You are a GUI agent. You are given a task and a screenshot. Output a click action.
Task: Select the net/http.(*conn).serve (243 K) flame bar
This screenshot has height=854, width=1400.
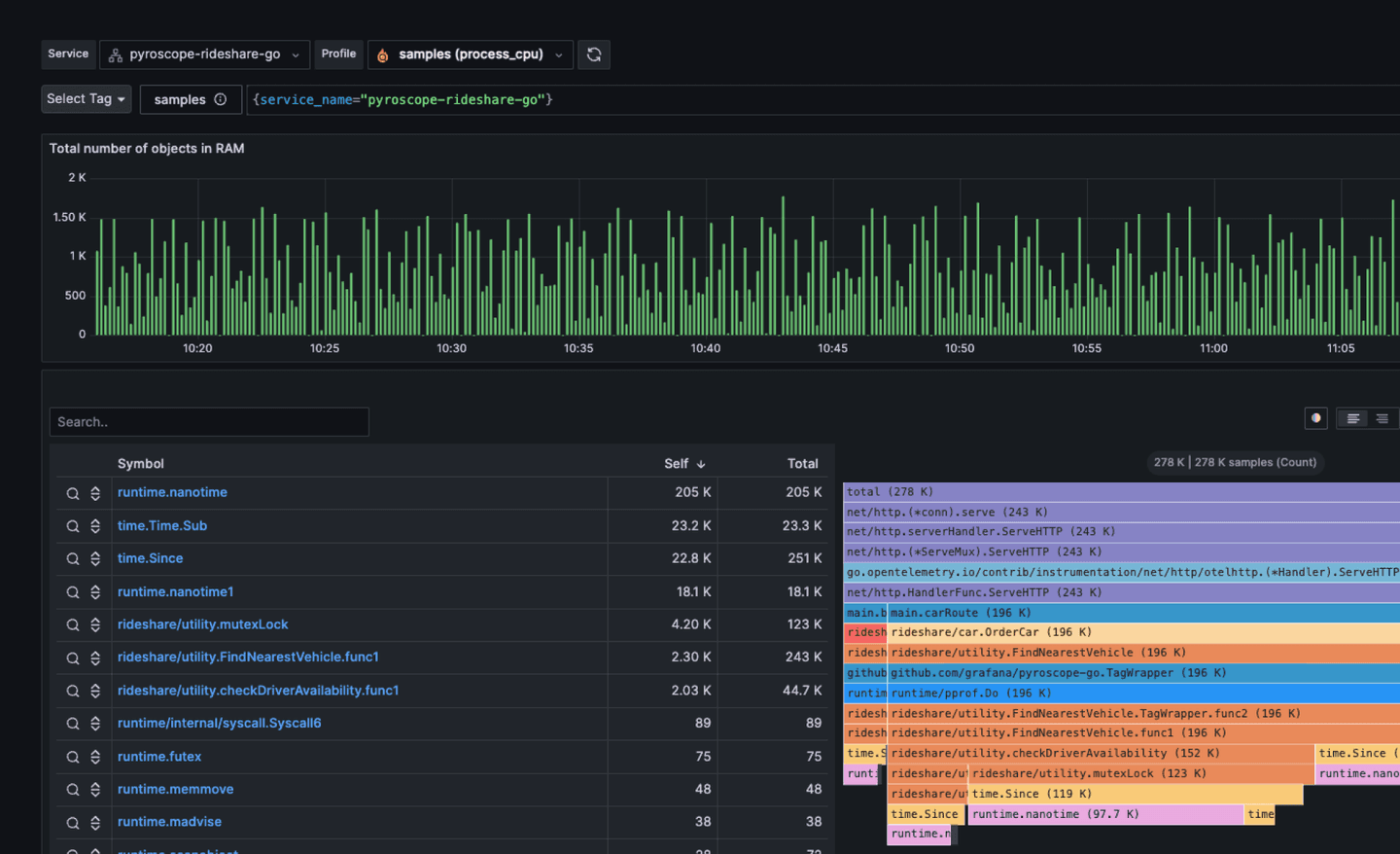pos(1121,513)
